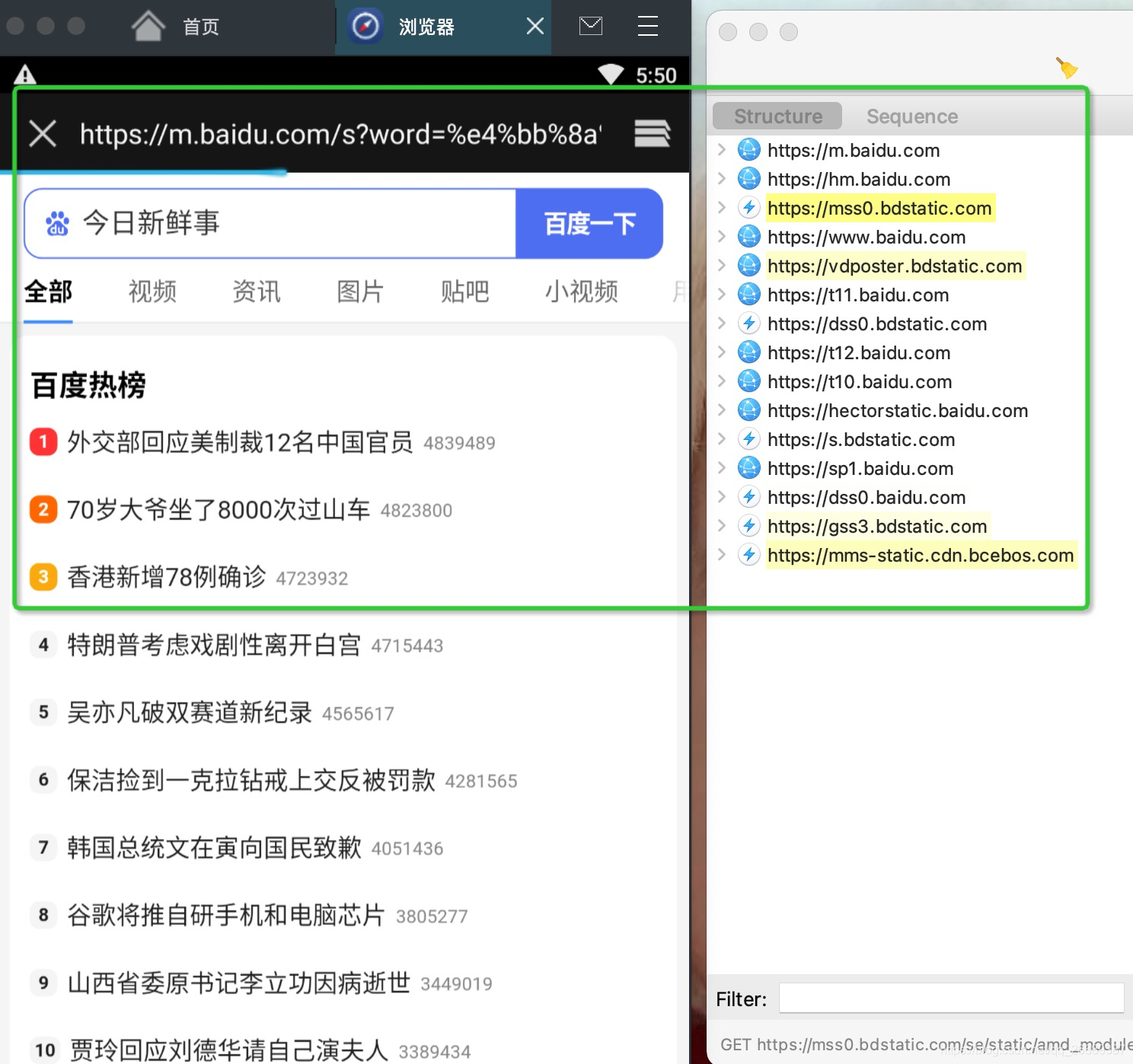Viewport: 1133px width, 1064px height.
Task: Click globe icon of https://www.baidu.com
Action: pyautogui.click(x=749, y=237)
